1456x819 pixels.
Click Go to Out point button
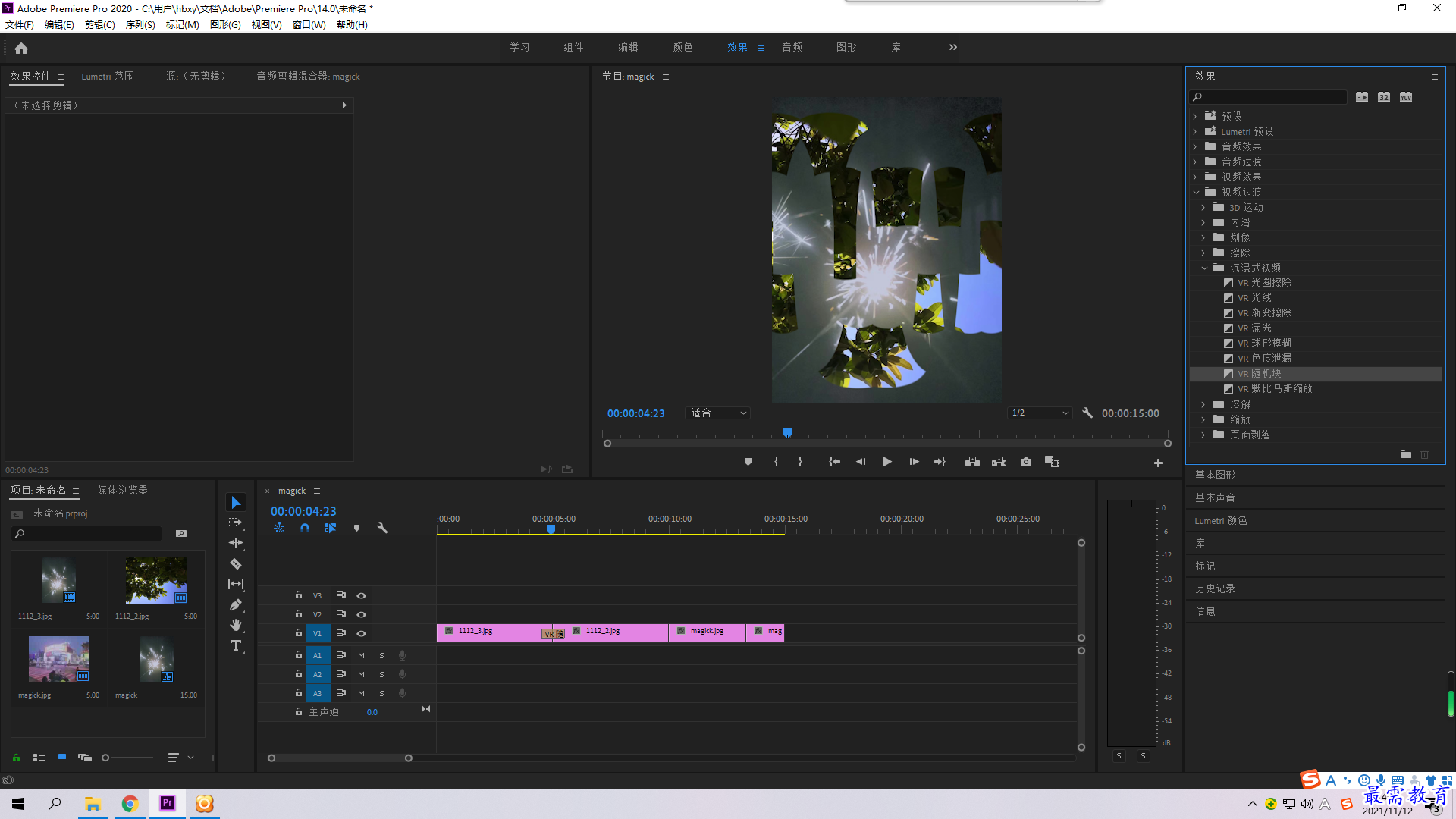pos(940,462)
